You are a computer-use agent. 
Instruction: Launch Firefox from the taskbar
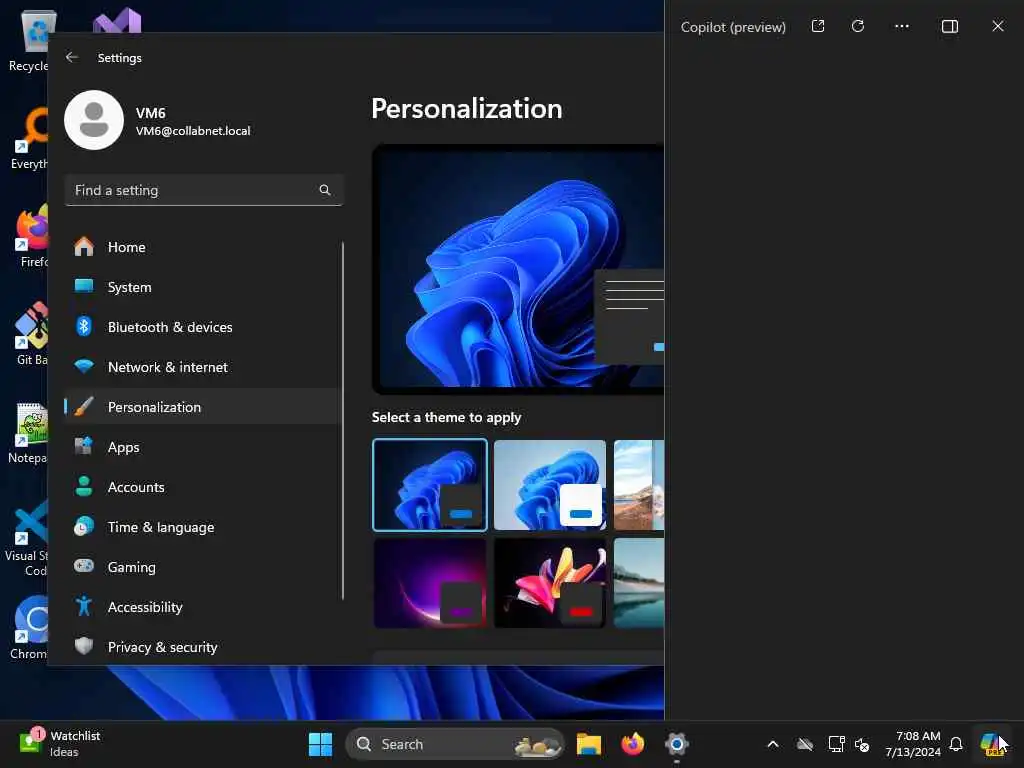(632, 744)
